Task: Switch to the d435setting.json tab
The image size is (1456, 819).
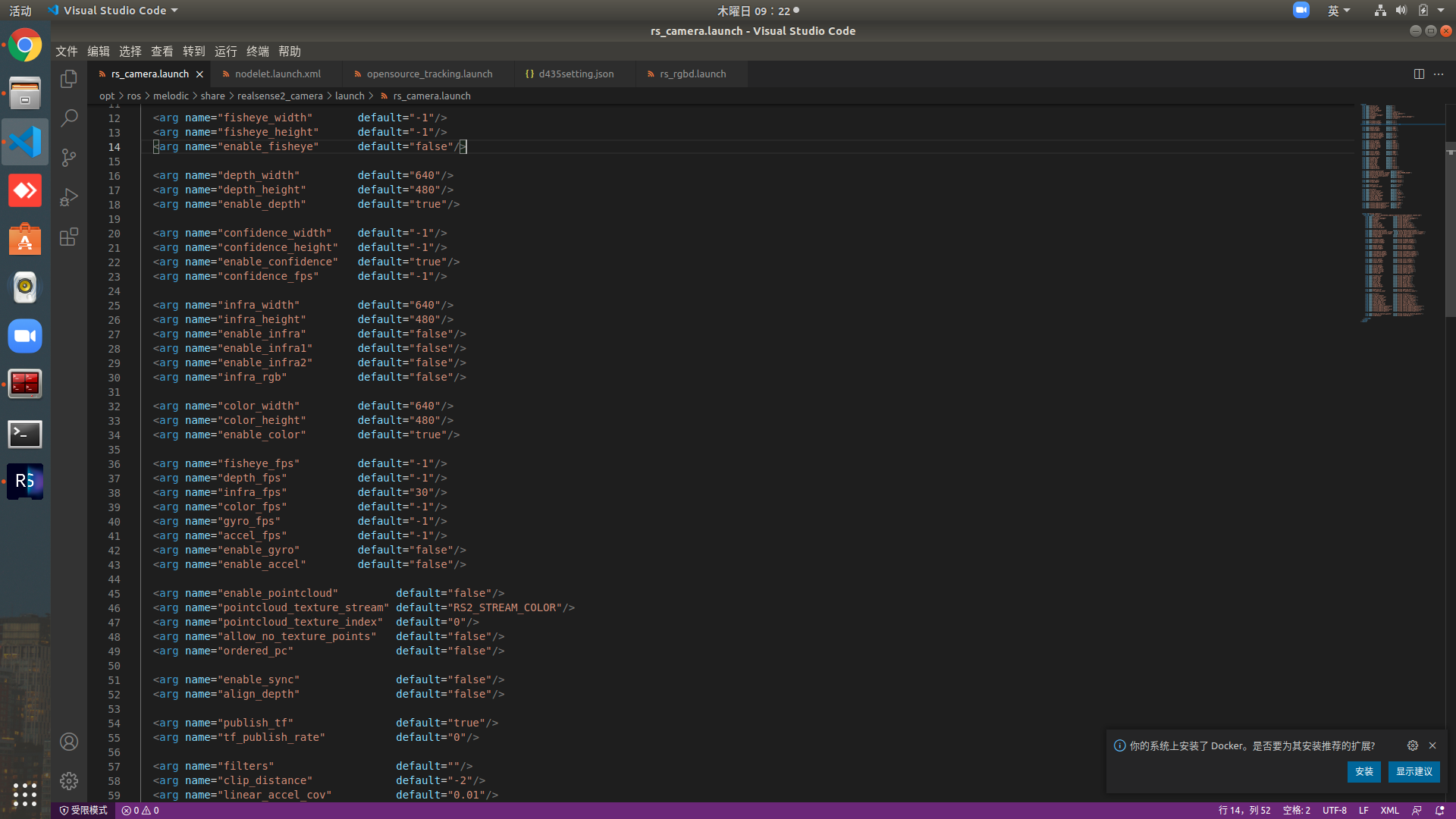Action: tap(575, 74)
